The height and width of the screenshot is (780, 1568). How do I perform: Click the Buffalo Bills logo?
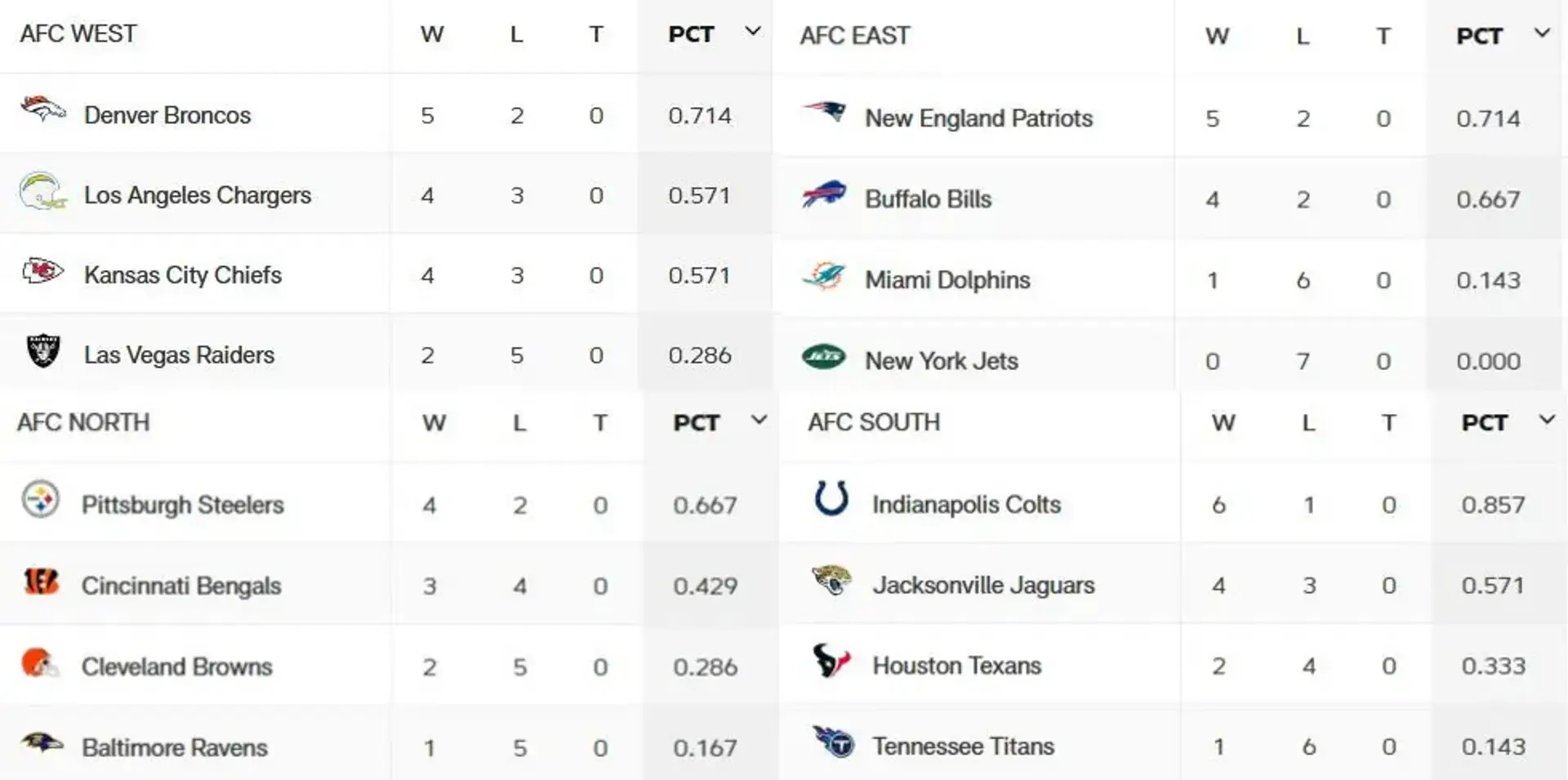(x=824, y=194)
